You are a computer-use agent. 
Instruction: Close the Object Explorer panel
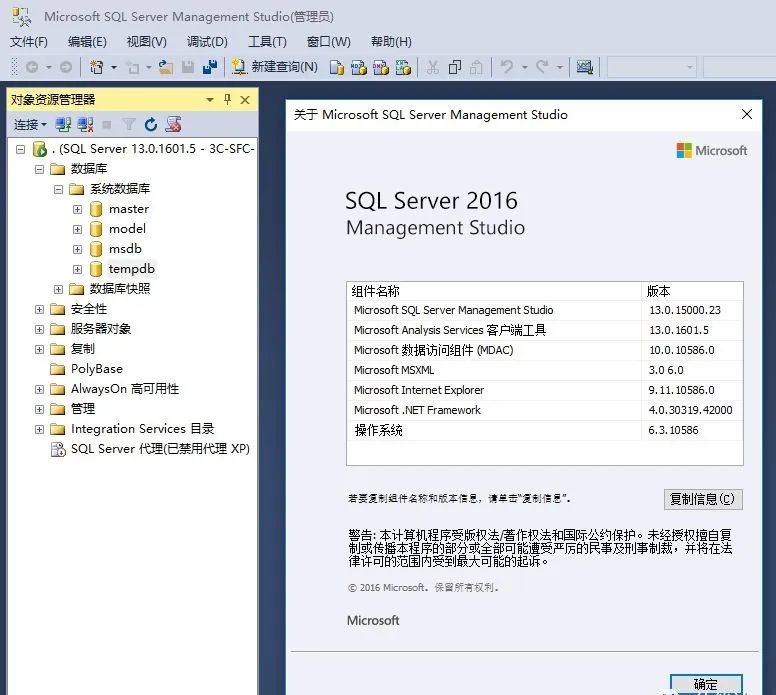245,100
